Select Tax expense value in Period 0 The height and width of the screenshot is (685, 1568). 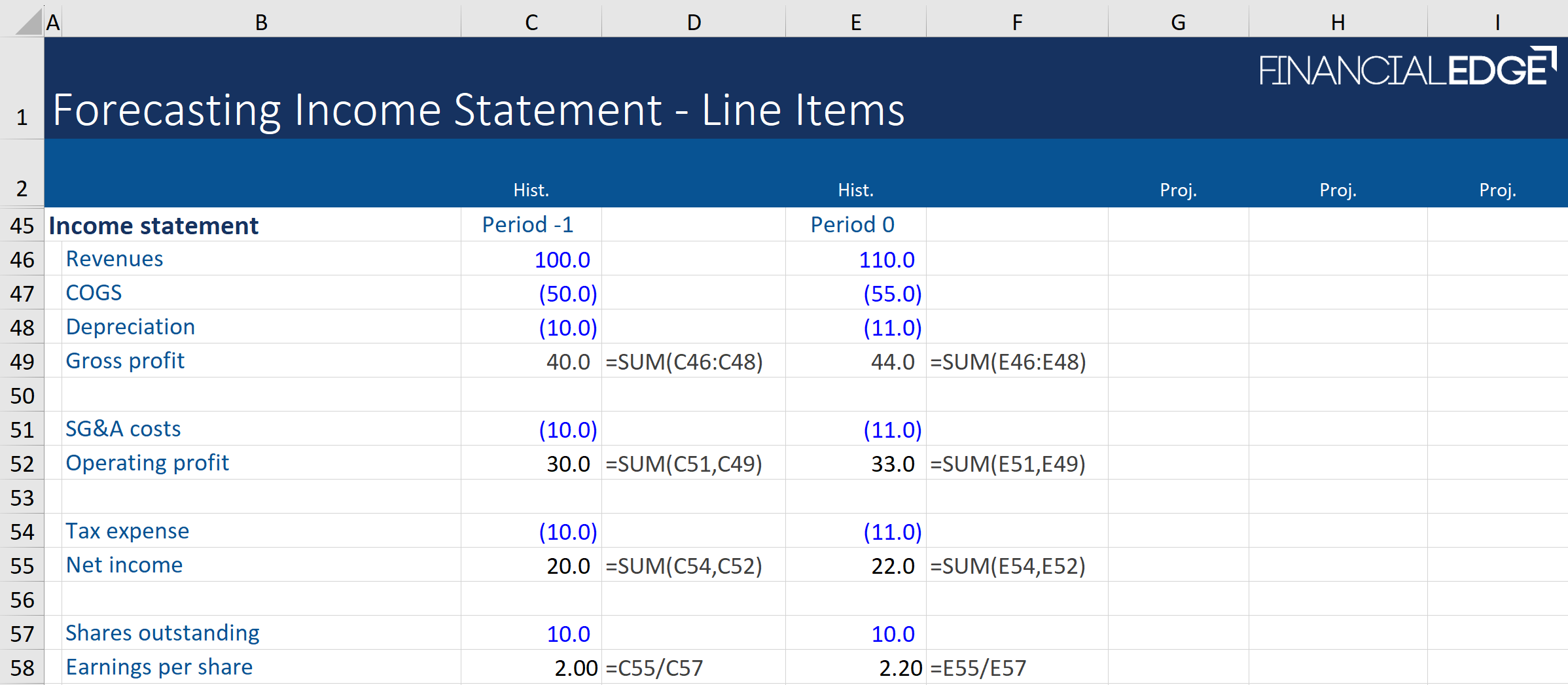click(x=891, y=532)
